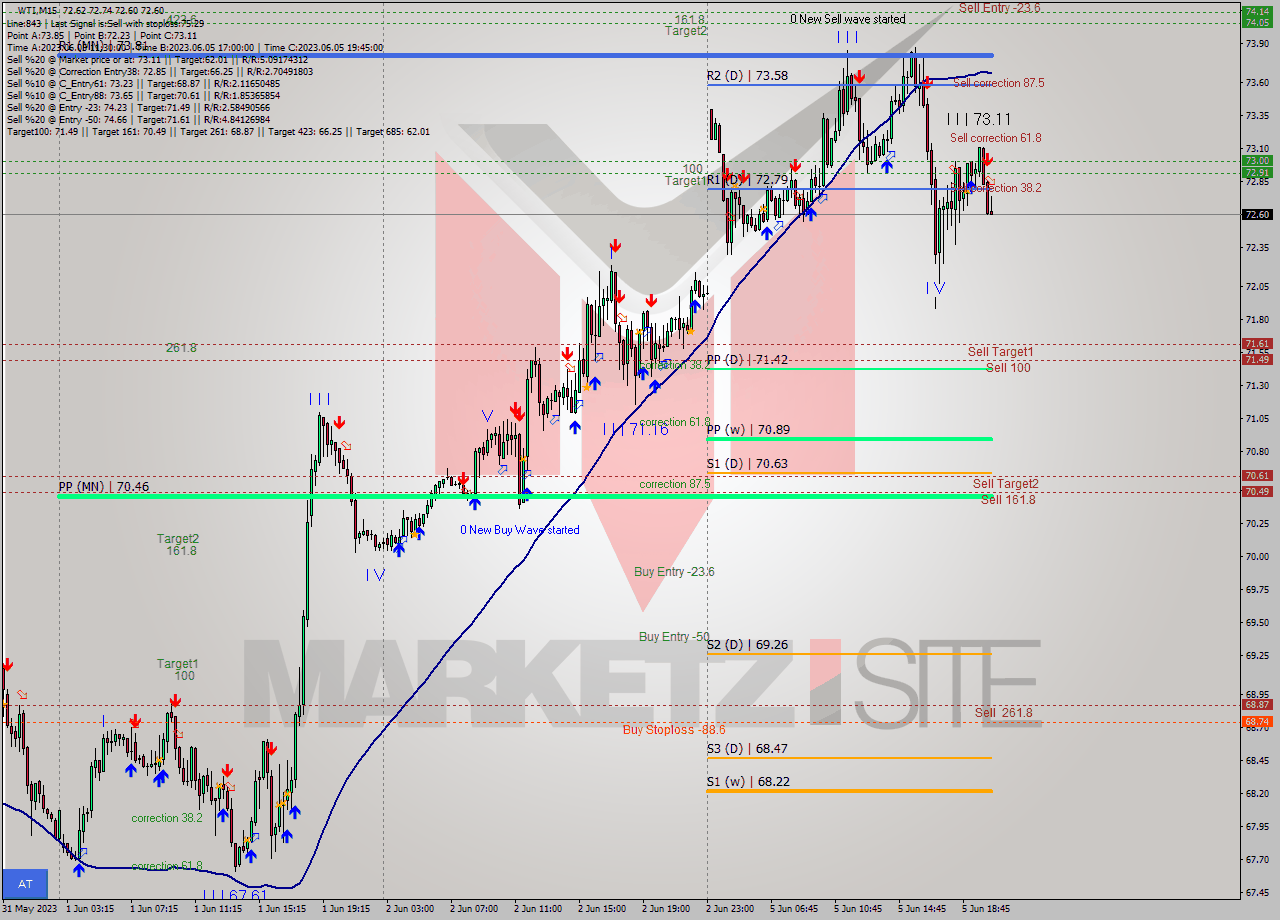This screenshot has width=1280, height=920.
Task: Click the blue AT button
Action: point(25,884)
